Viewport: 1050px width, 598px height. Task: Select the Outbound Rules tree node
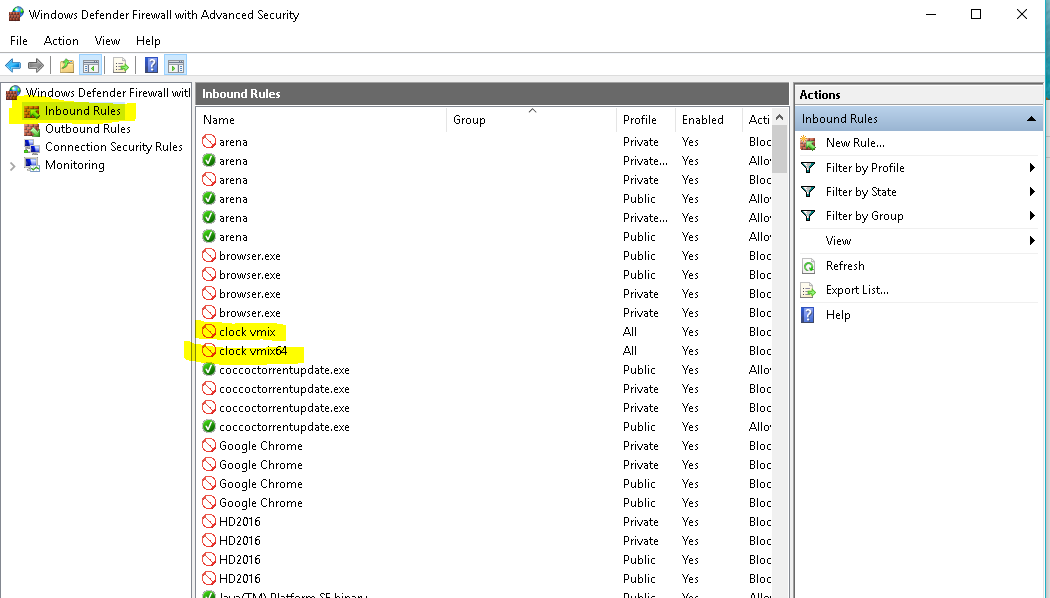pyautogui.click(x=87, y=129)
